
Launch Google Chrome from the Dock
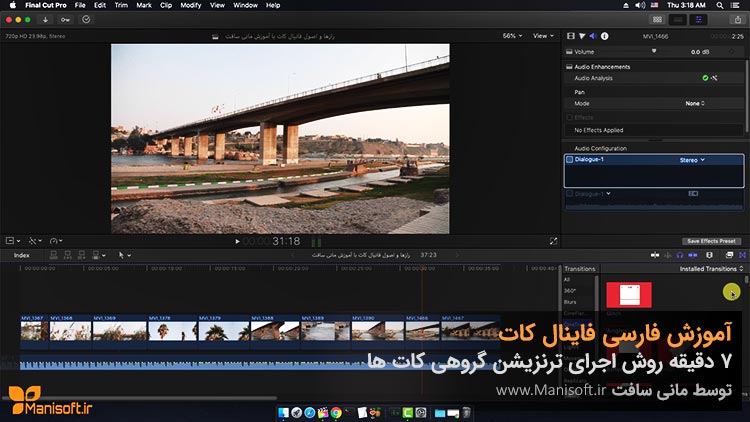336,412
